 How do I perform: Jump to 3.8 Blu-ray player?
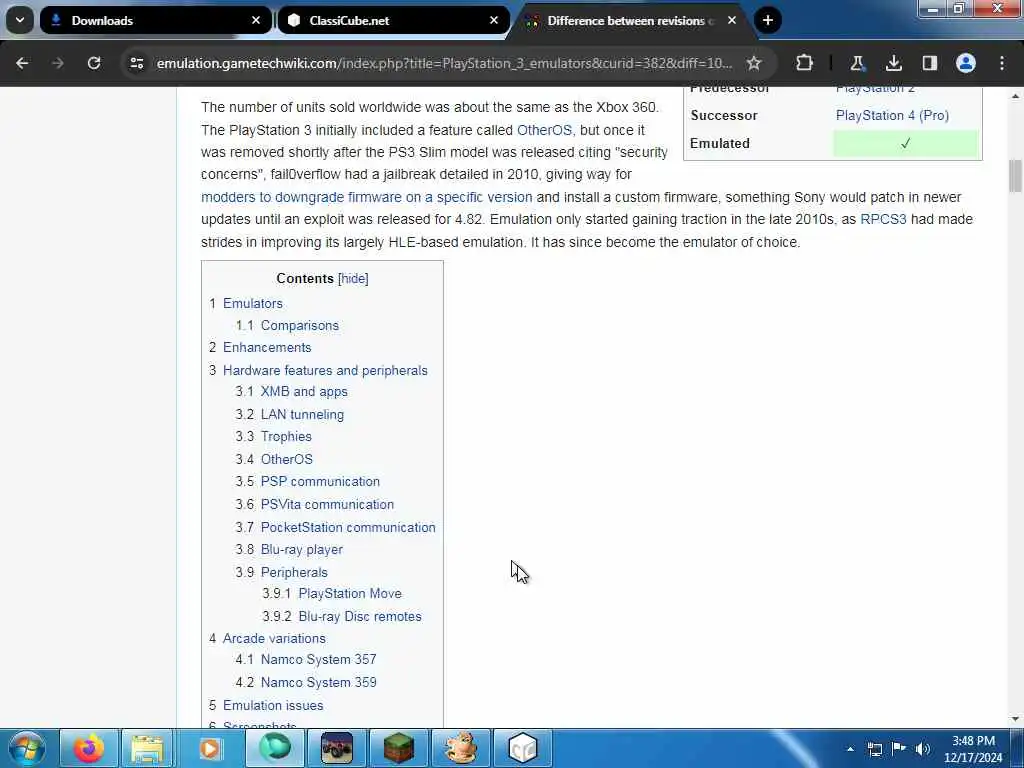pyautogui.click(x=289, y=549)
